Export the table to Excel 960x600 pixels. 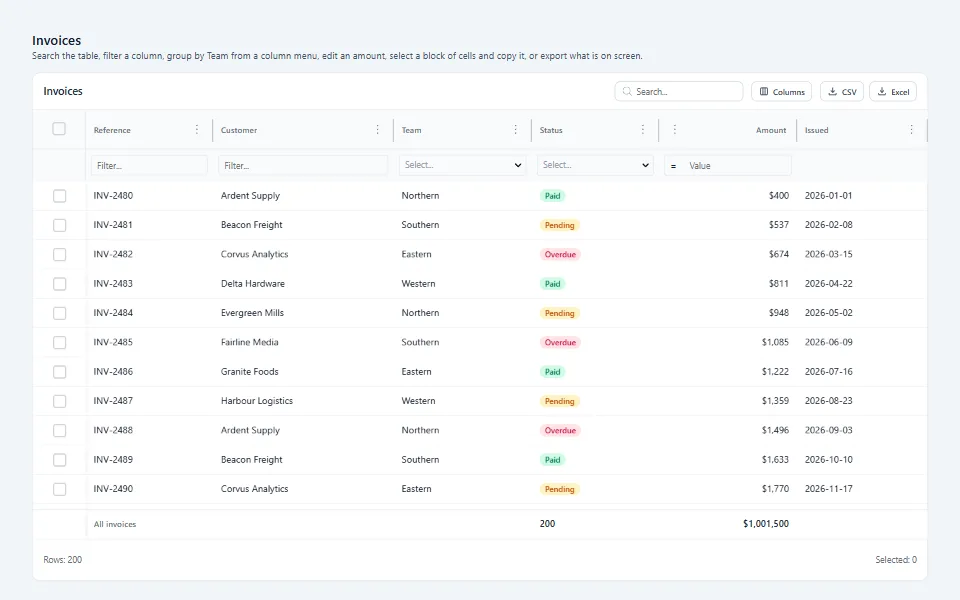(x=893, y=91)
